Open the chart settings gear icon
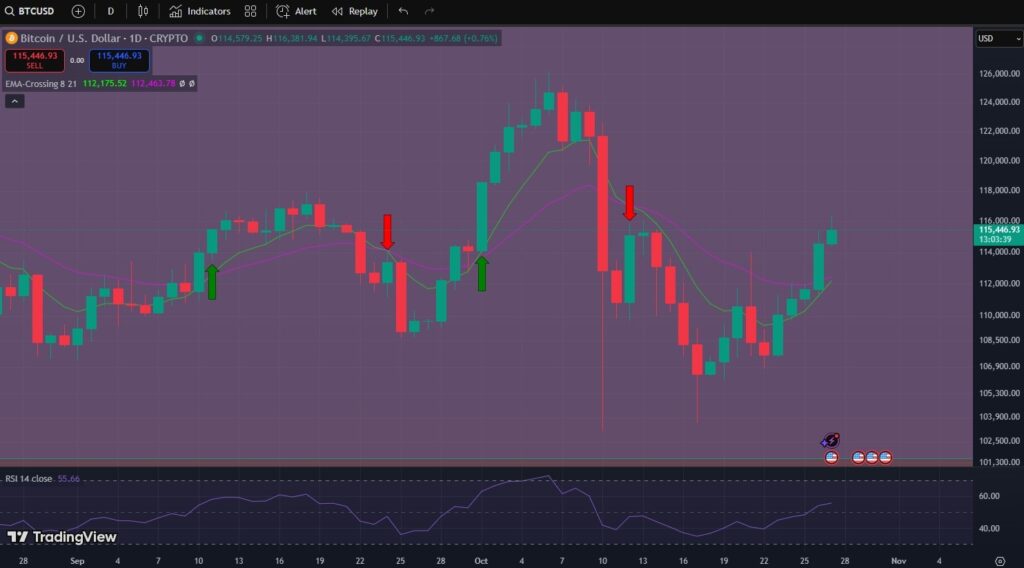This screenshot has width=1024, height=568. point(999,561)
